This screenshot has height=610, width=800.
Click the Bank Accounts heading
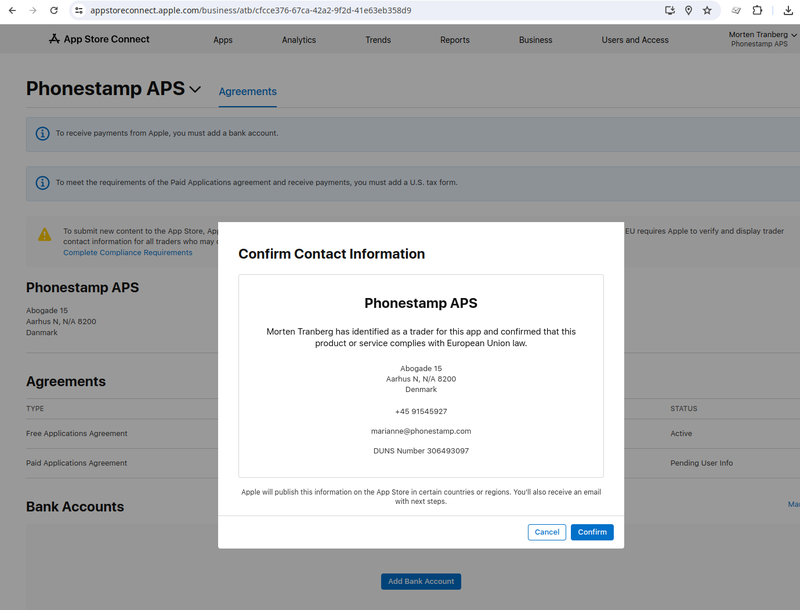click(x=75, y=506)
